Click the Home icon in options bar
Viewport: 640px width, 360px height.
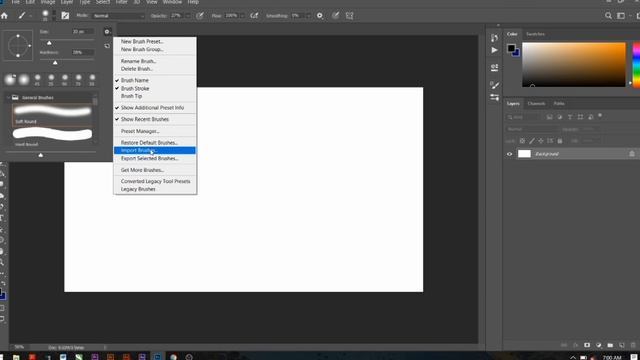pyautogui.click(x=4, y=16)
